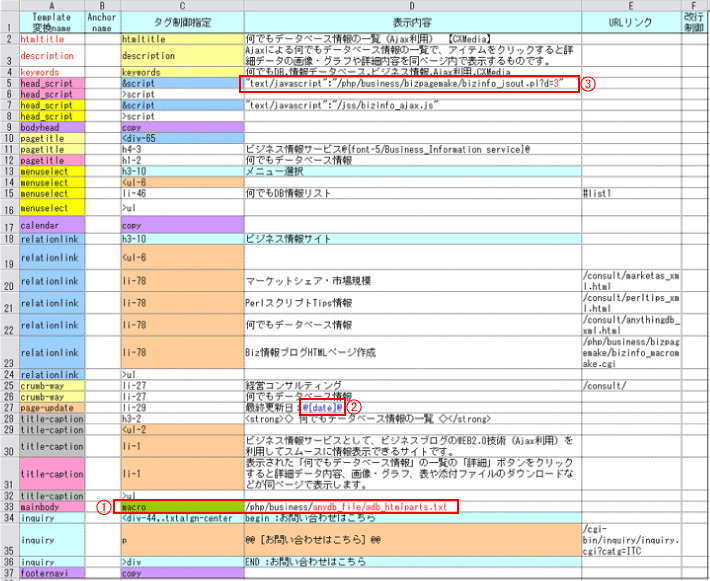710x581 pixels.
Task: Select row 33 via its row number
Action: pyautogui.click(x=10, y=507)
